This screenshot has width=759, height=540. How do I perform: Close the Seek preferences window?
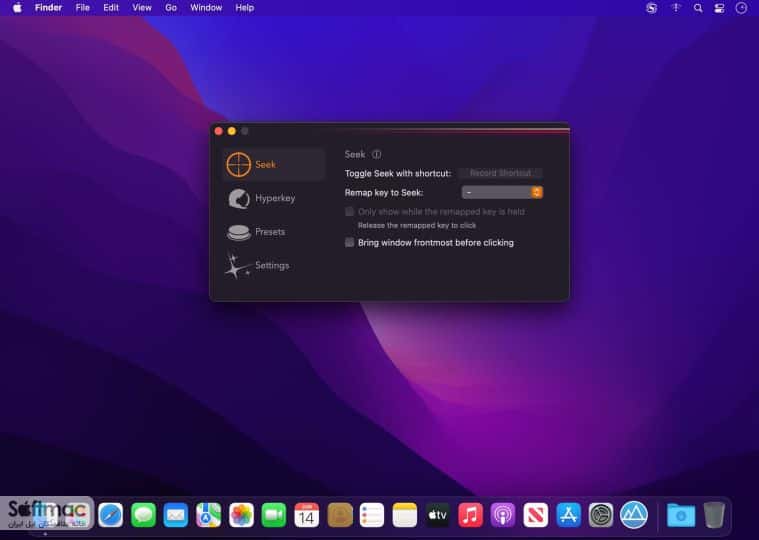[x=219, y=131]
